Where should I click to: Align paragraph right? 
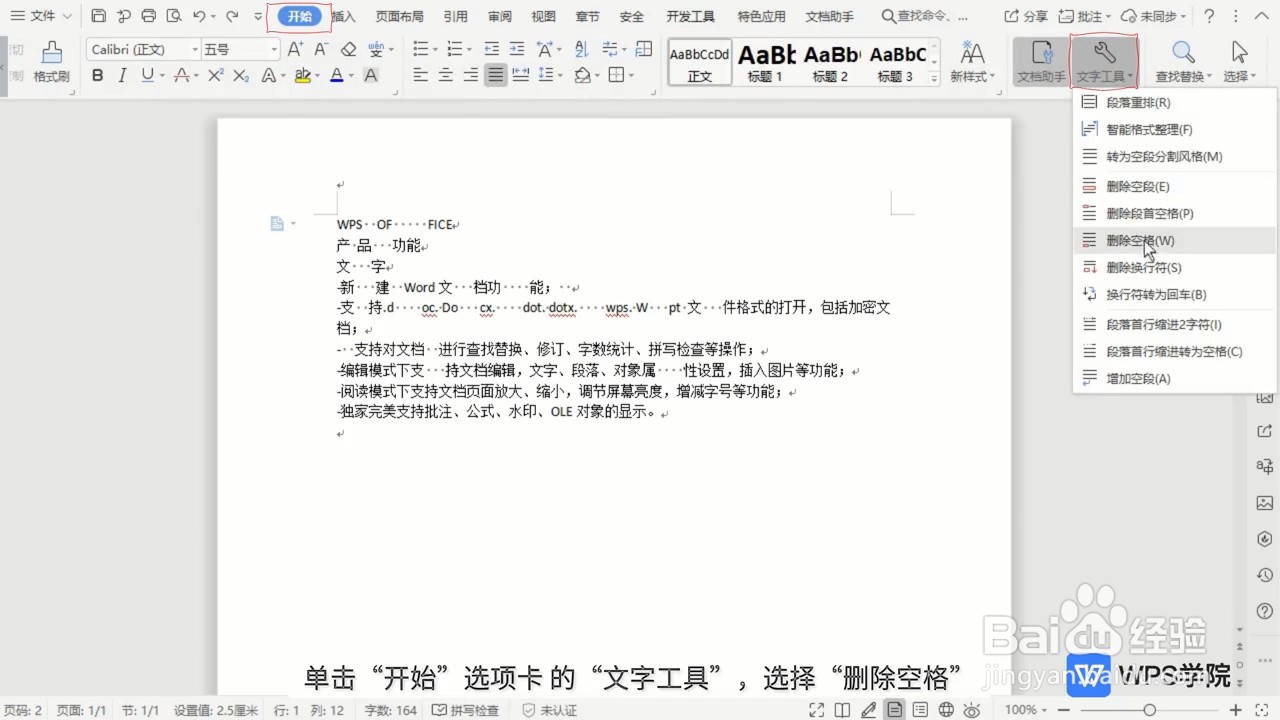(470, 76)
